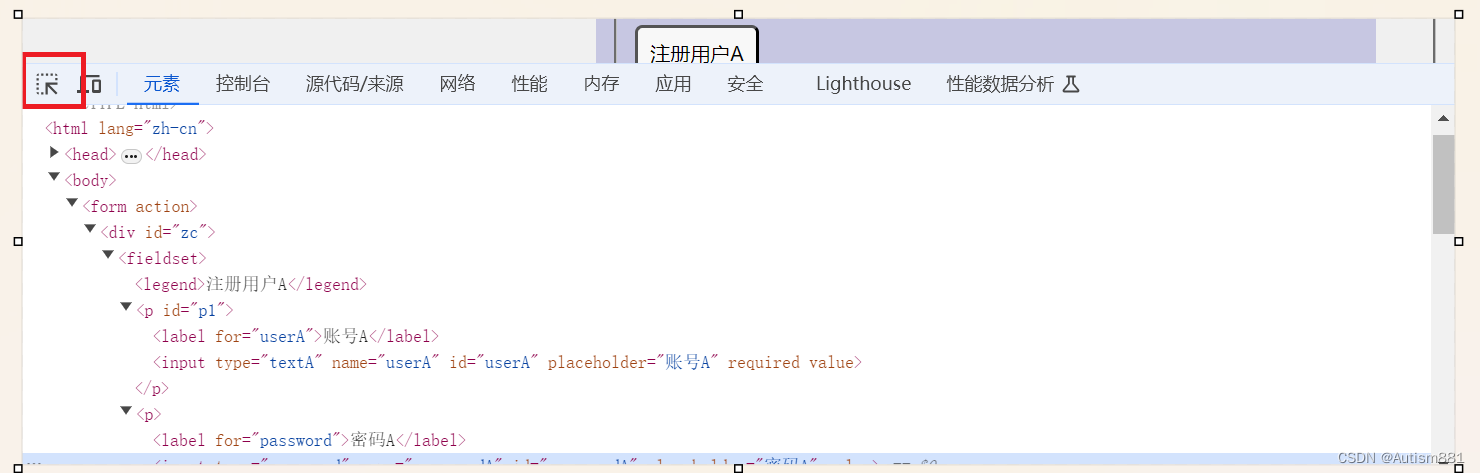This screenshot has height=473, width=1480.
Task: Collapse the fieldset node
Action: tap(108, 256)
